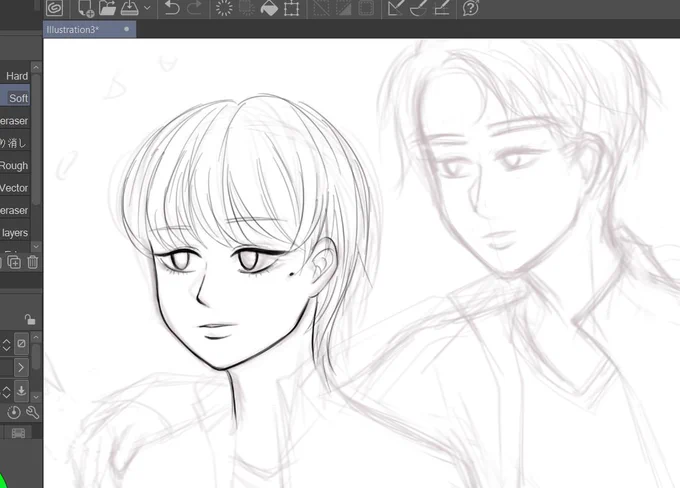Redo the undone action
The height and width of the screenshot is (488, 680).
[195, 8]
